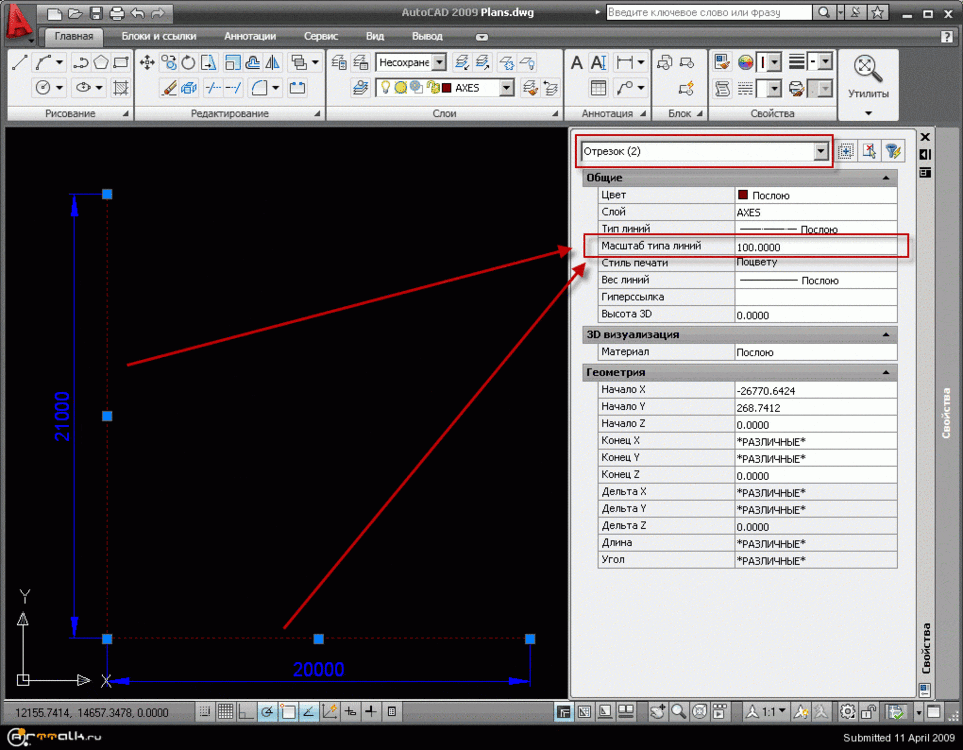Image resolution: width=963 pixels, height=750 pixels.
Task: Select the middle grip of the horizontal line
Action: pos(318,639)
